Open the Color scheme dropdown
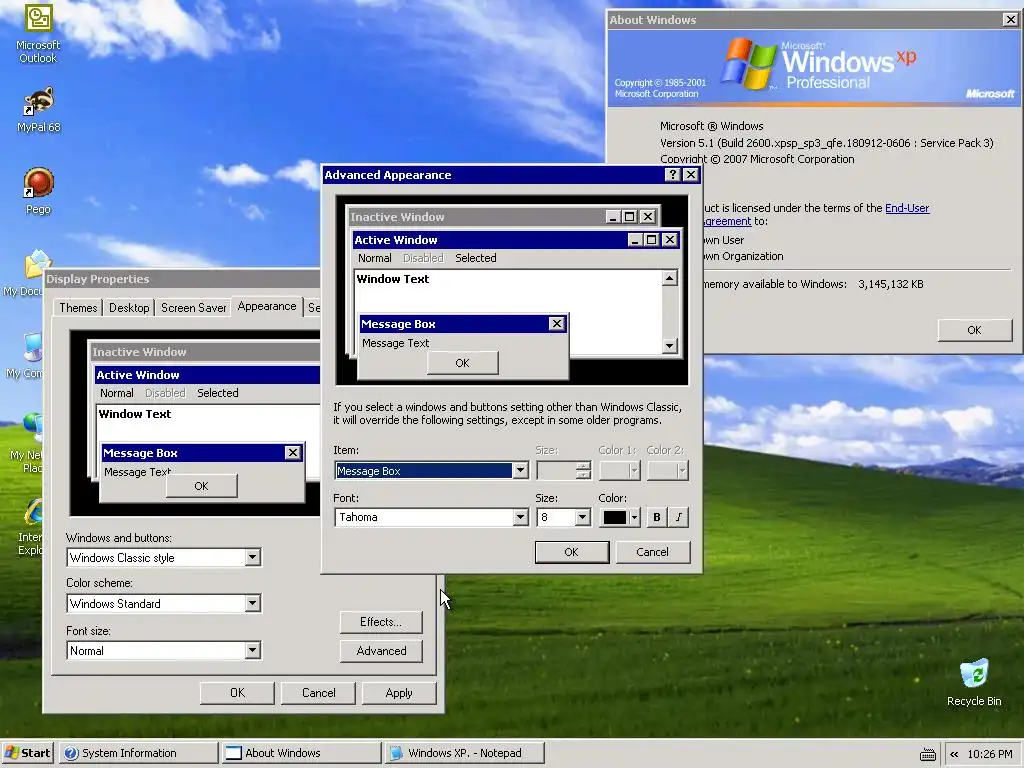The width and height of the screenshot is (1024, 768). coord(253,603)
